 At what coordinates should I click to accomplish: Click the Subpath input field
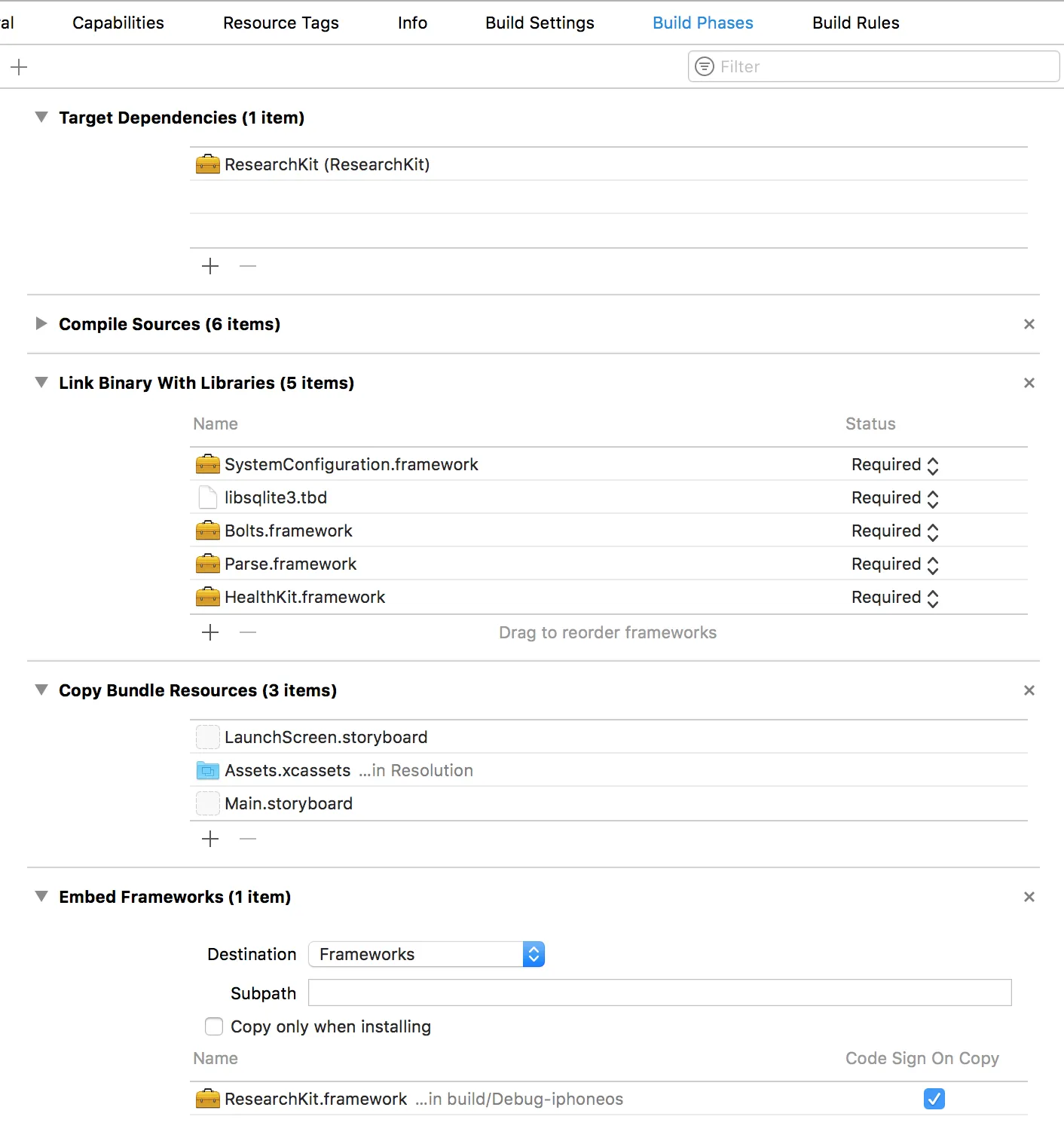point(659,993)
